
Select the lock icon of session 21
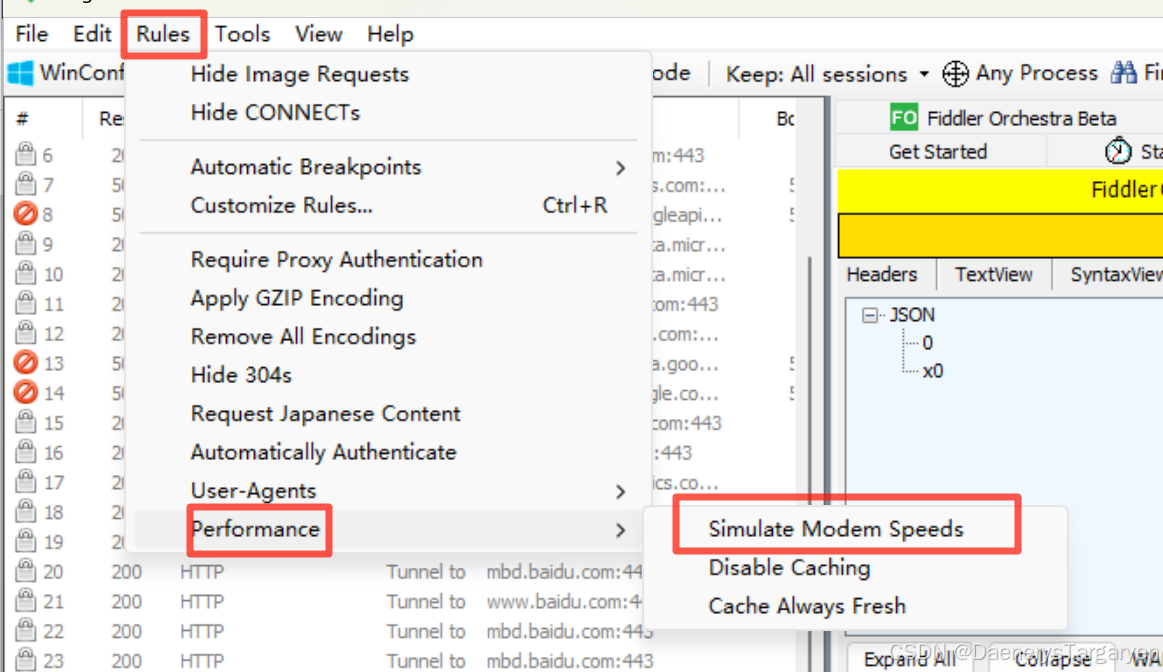pyautogui.click(x=25, y=600)
